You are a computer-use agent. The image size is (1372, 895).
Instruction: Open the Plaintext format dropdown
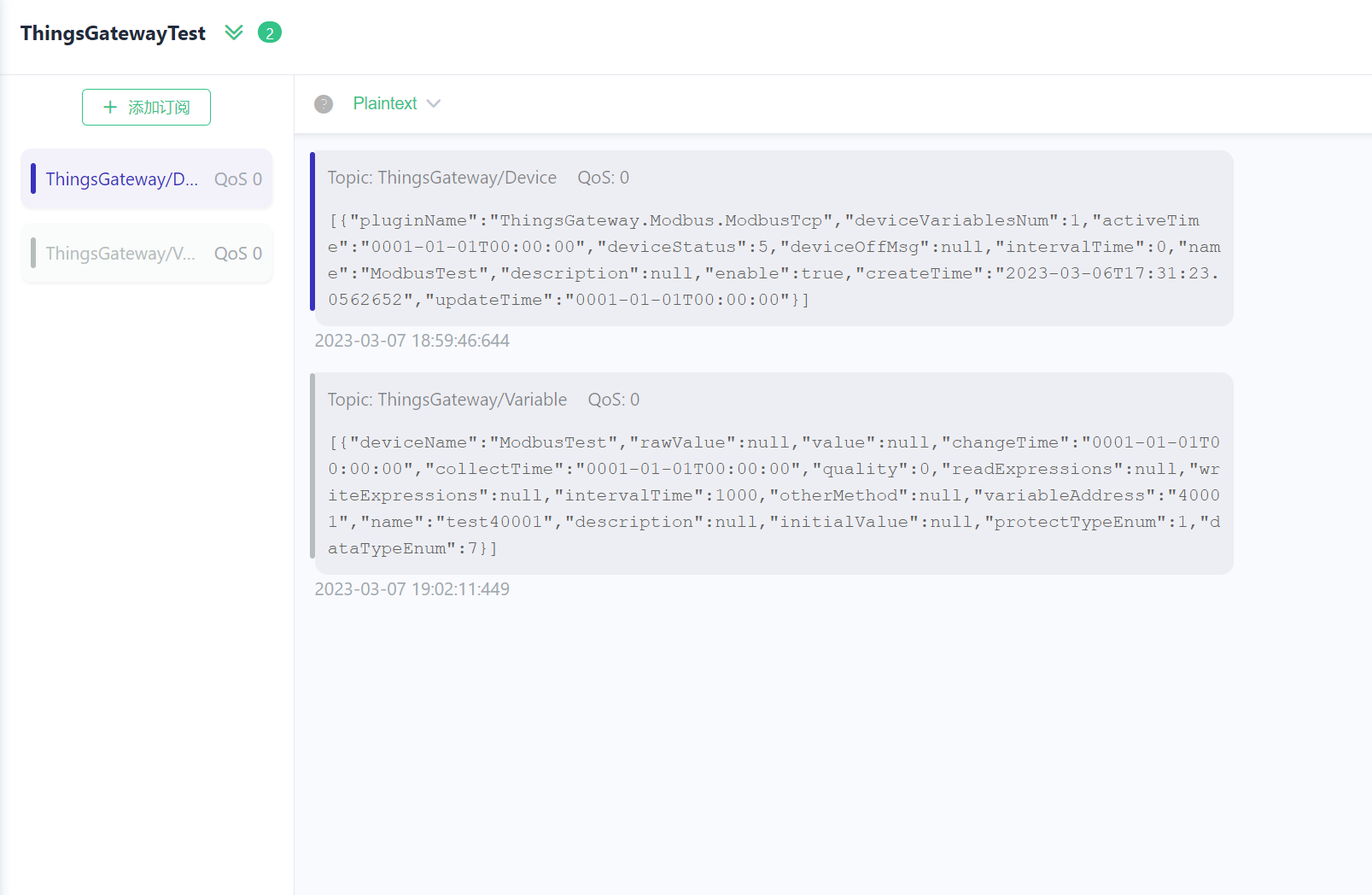pos(386,103)
